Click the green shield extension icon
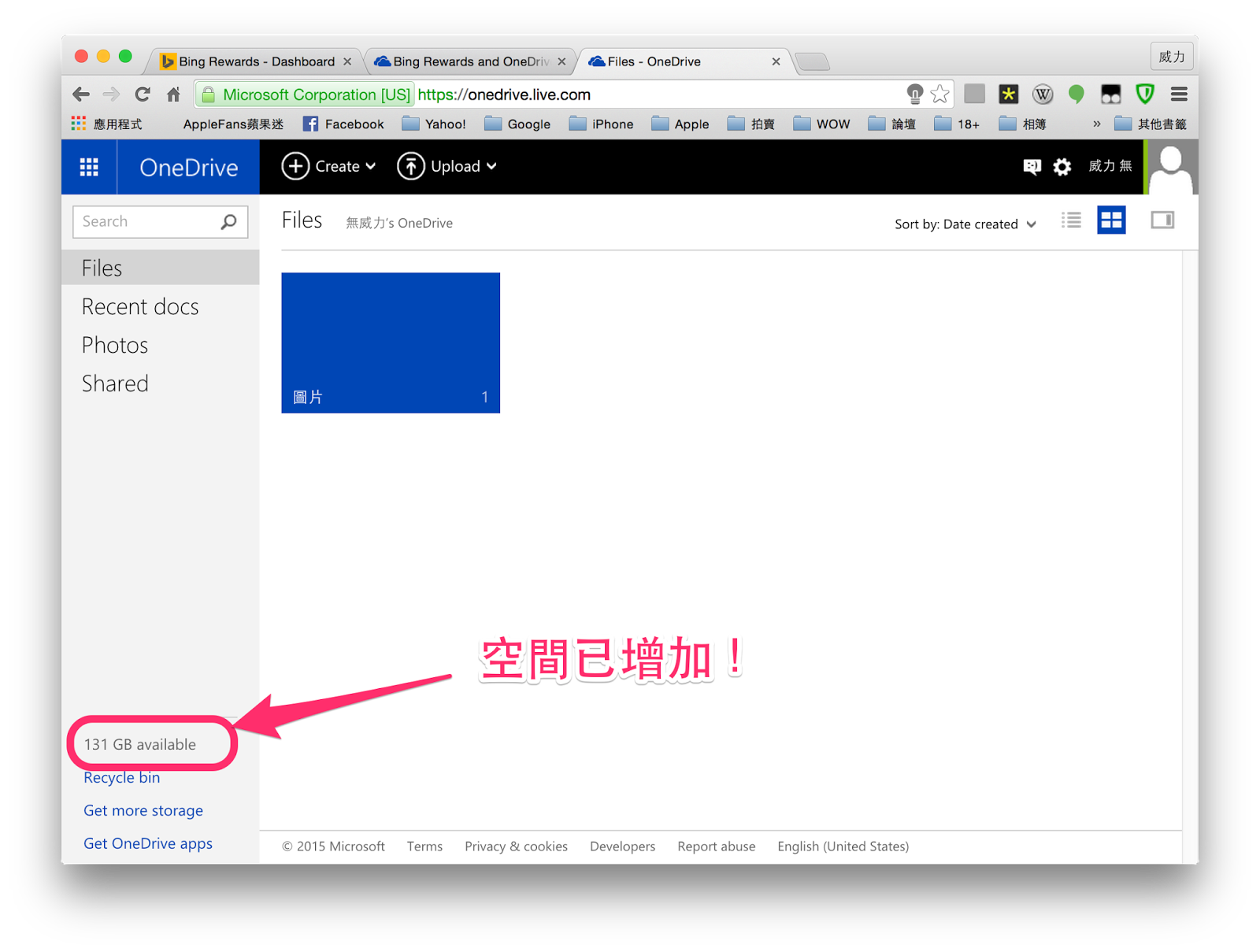This screenshot has height=952, width=1260. pyautogui.click(x=1145, y=94)
